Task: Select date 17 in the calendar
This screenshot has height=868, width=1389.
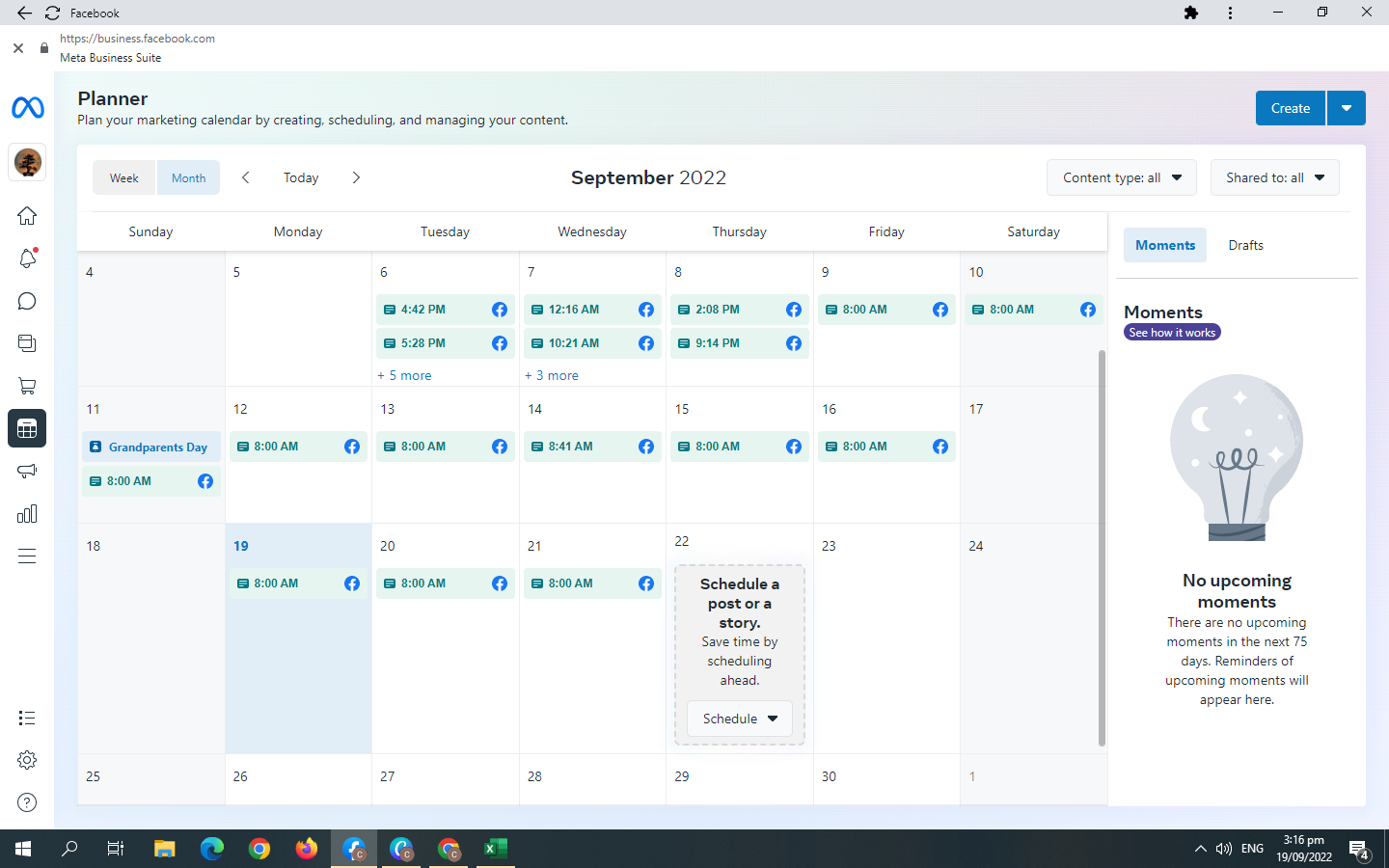Action: [x=976, y=409]
